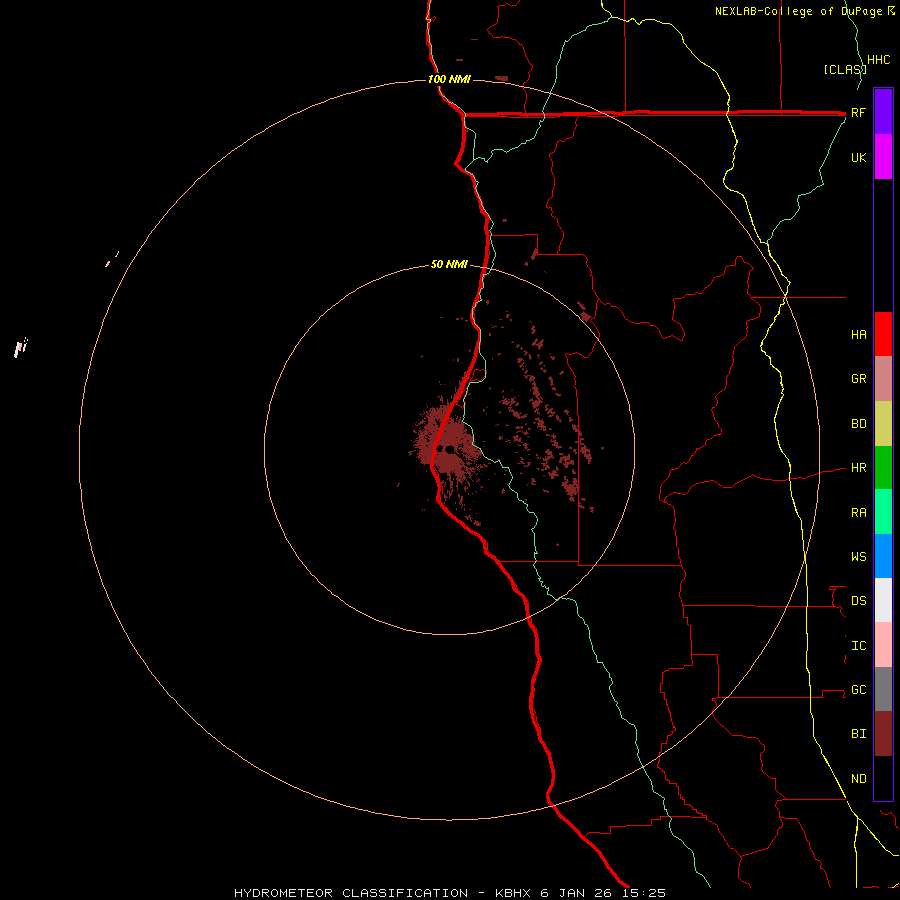Click the IC legend label
This screenshot has height=900, width=900.
tap(858, 646)
